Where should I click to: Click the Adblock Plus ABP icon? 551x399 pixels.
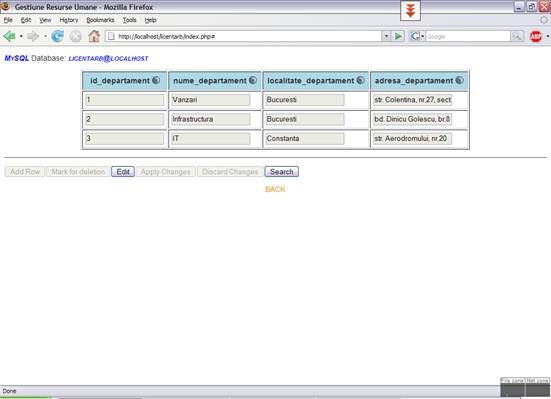[x=536, y=36]
